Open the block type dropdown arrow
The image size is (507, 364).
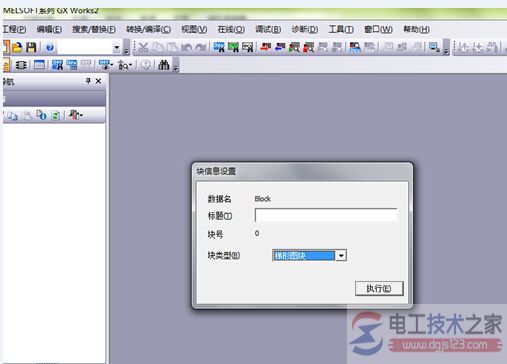(x=341, y=256)
